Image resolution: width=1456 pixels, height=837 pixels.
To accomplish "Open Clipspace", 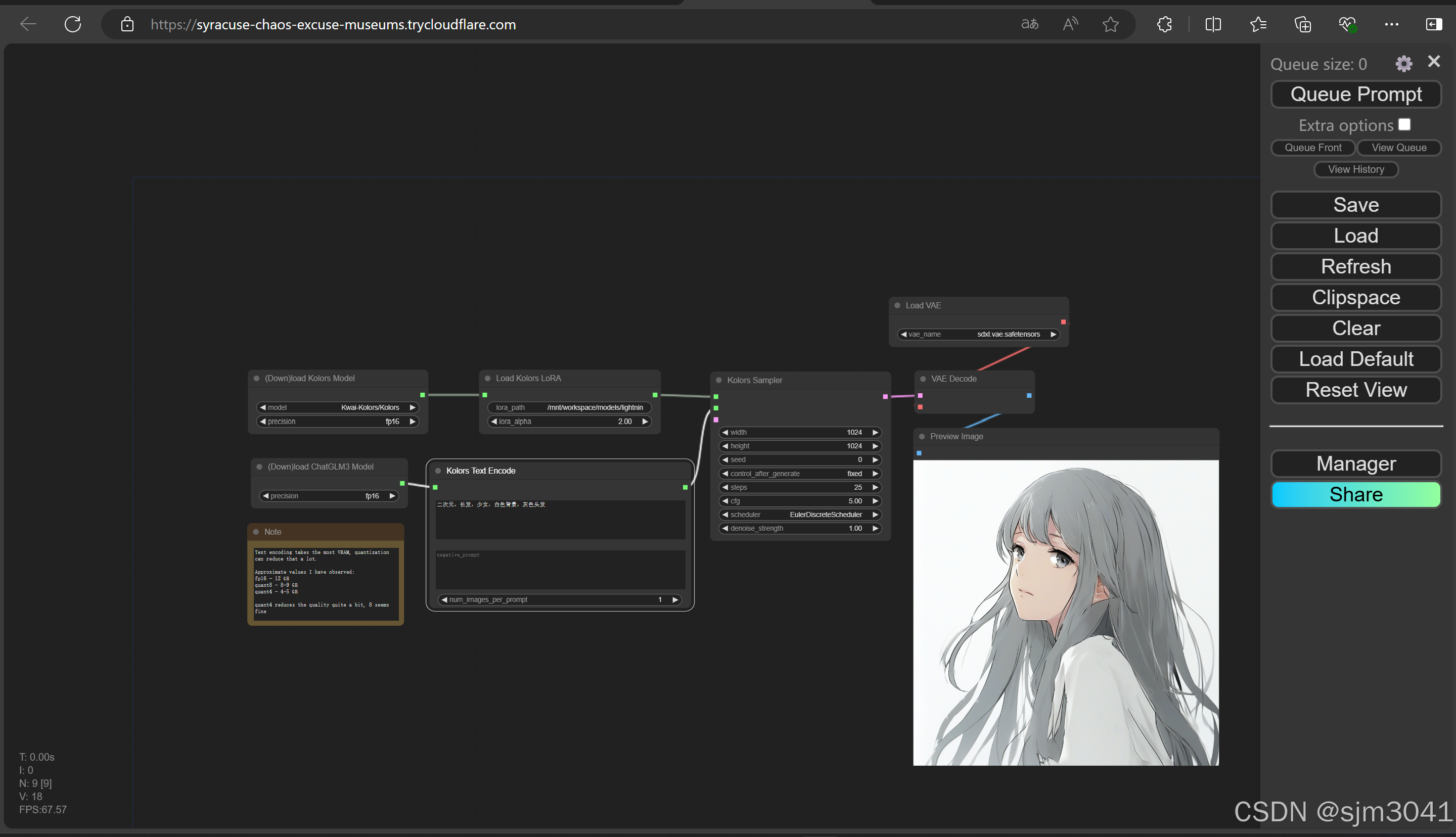I will 1356,297.
